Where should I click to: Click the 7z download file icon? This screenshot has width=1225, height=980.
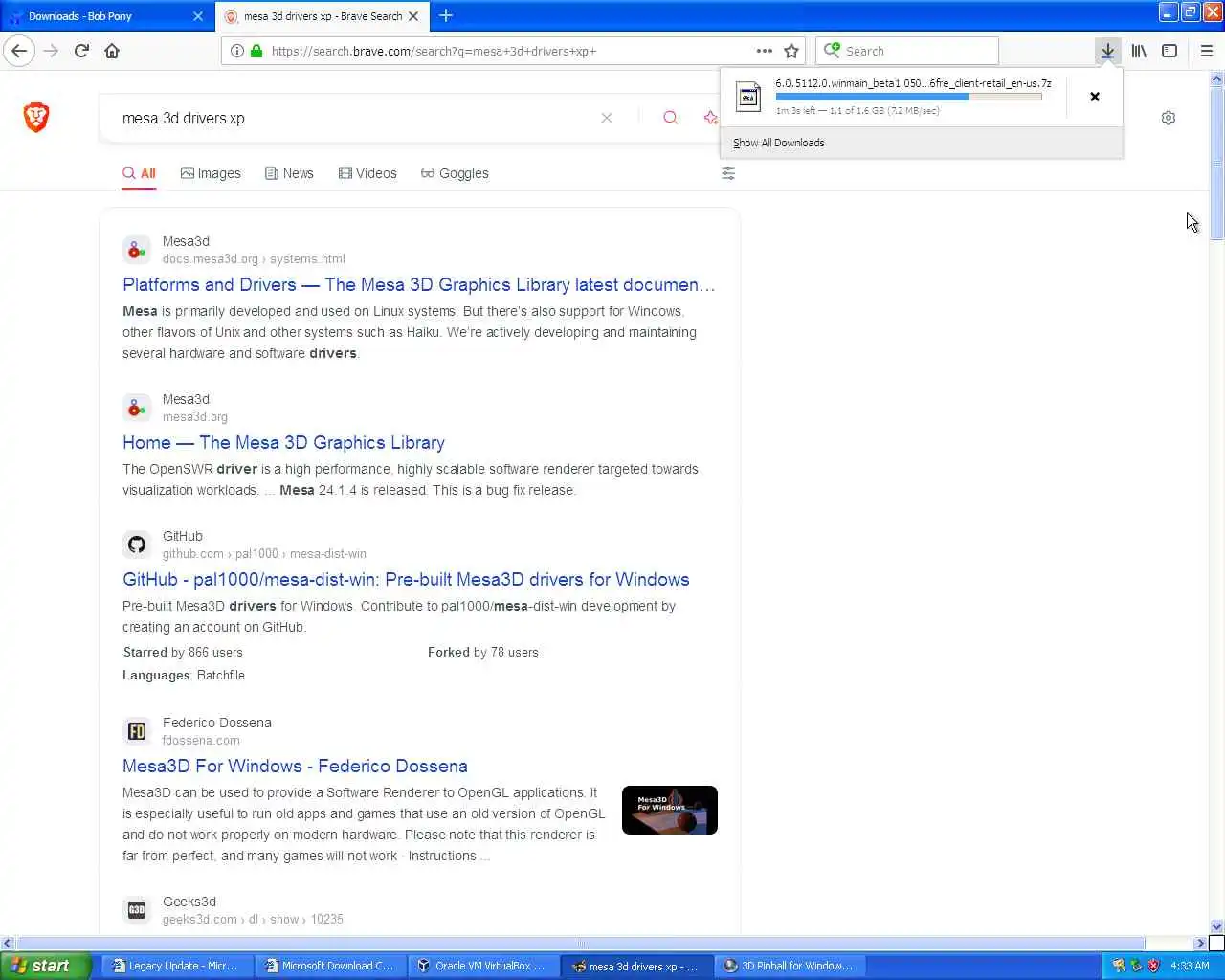pos(748,97)
